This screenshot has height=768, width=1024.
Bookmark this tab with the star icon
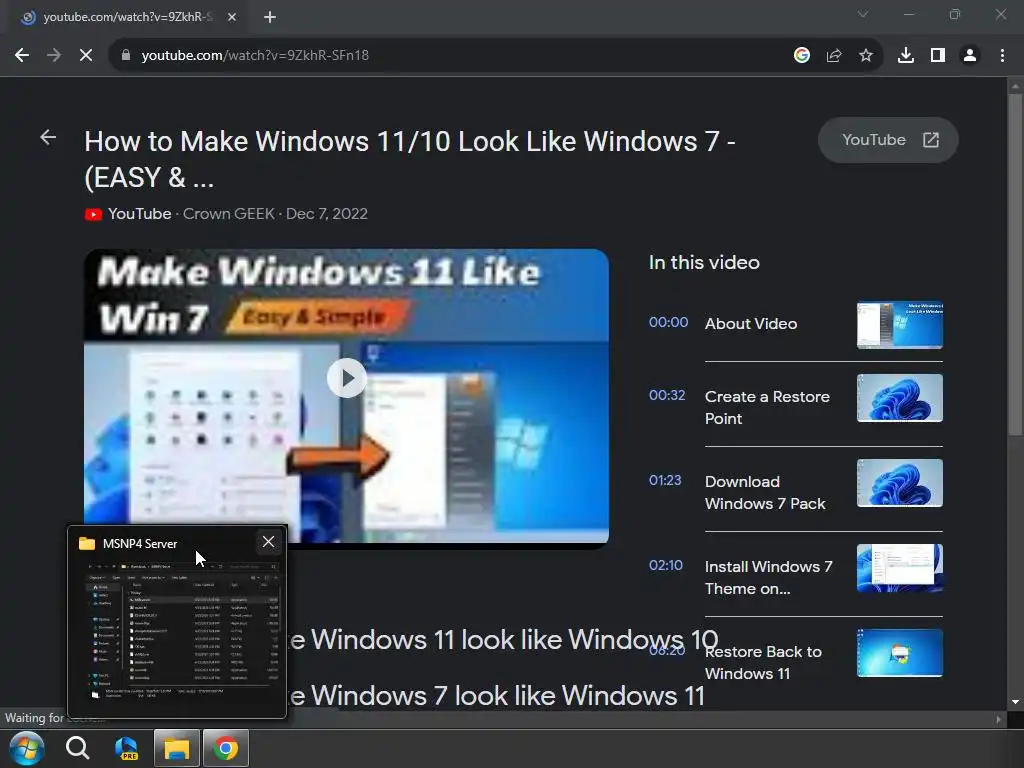[x=866, y=56]
